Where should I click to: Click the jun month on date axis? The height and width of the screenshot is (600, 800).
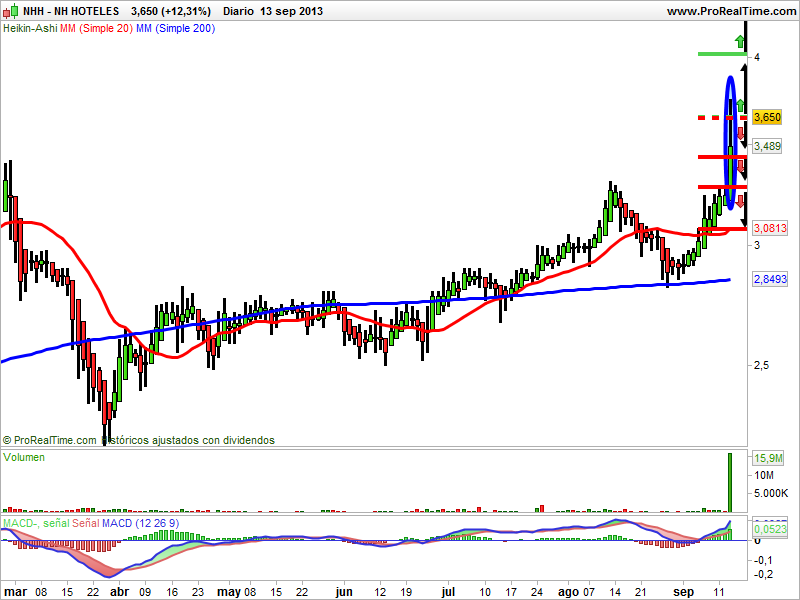click(x=344, y=592)
